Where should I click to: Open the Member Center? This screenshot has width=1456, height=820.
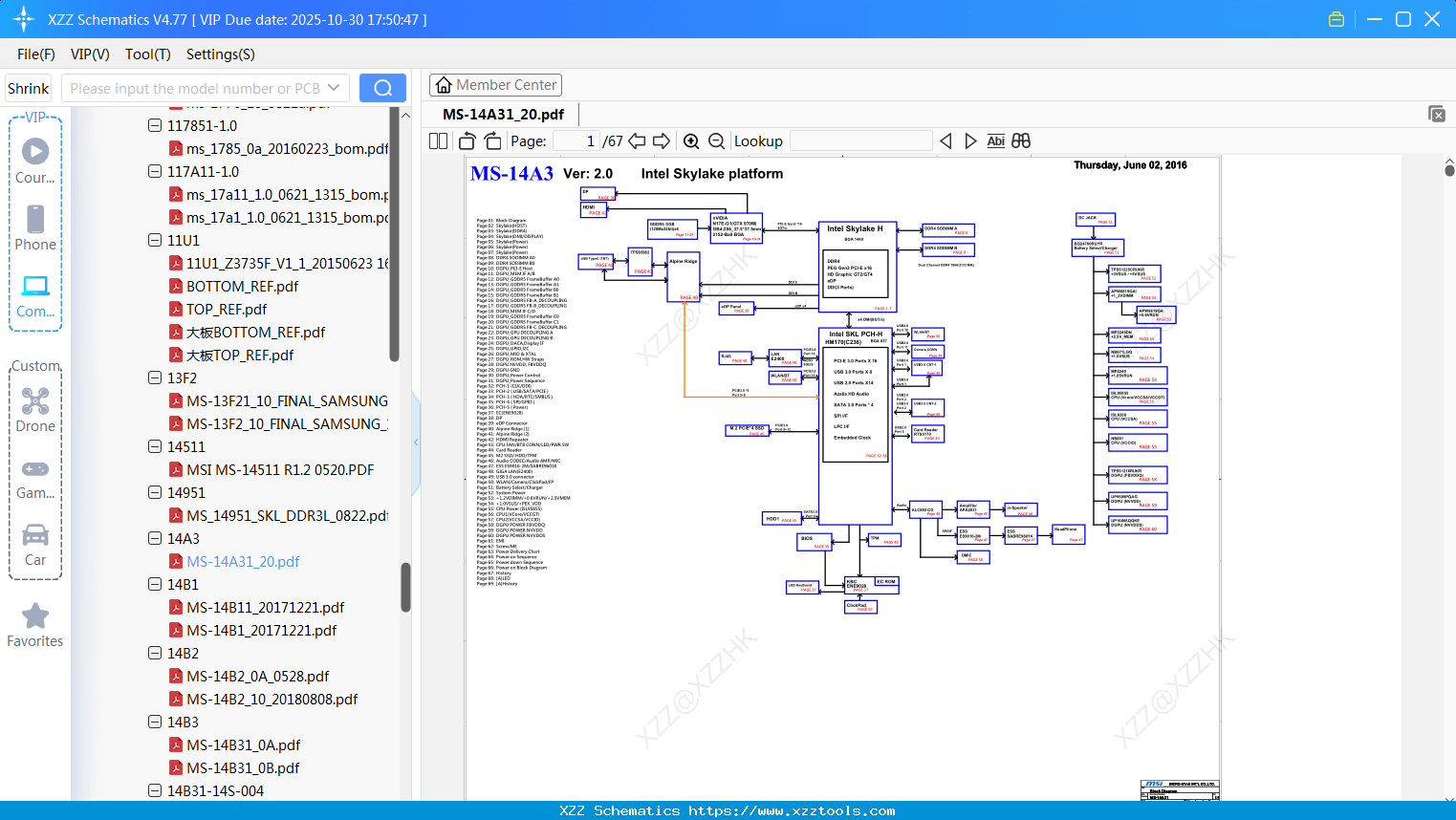pyautogui.click(x=495, y=85)
